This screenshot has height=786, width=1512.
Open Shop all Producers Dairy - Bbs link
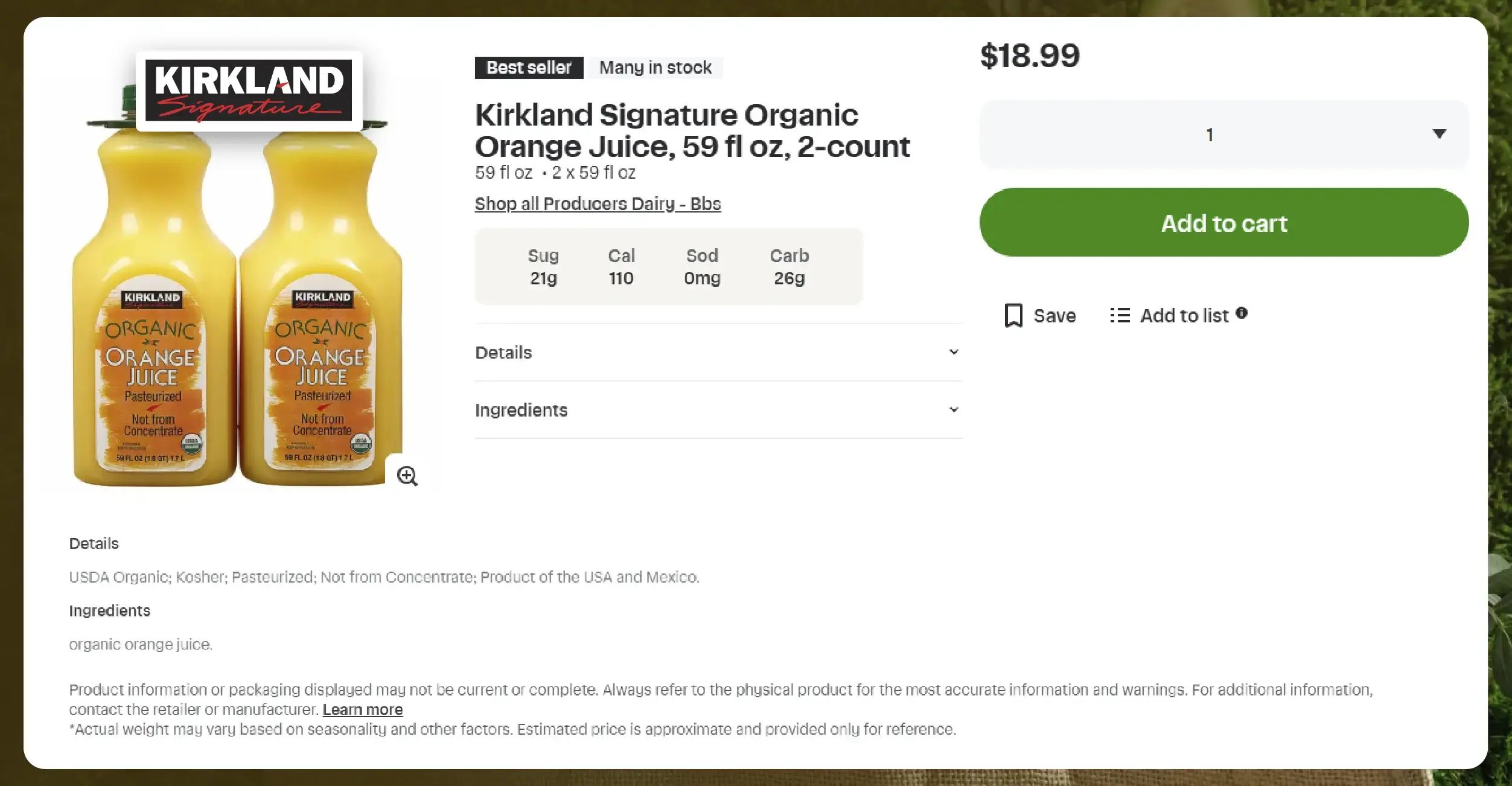click(597, 203)
